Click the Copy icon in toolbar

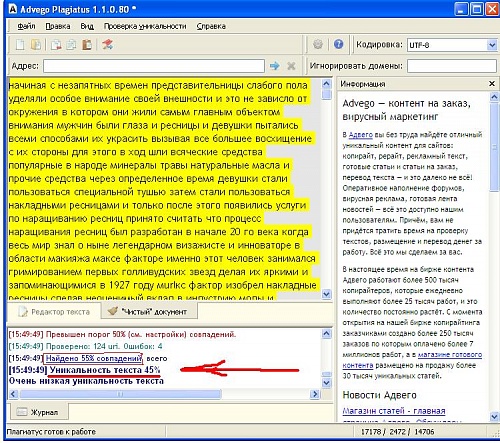click(71, 44)
